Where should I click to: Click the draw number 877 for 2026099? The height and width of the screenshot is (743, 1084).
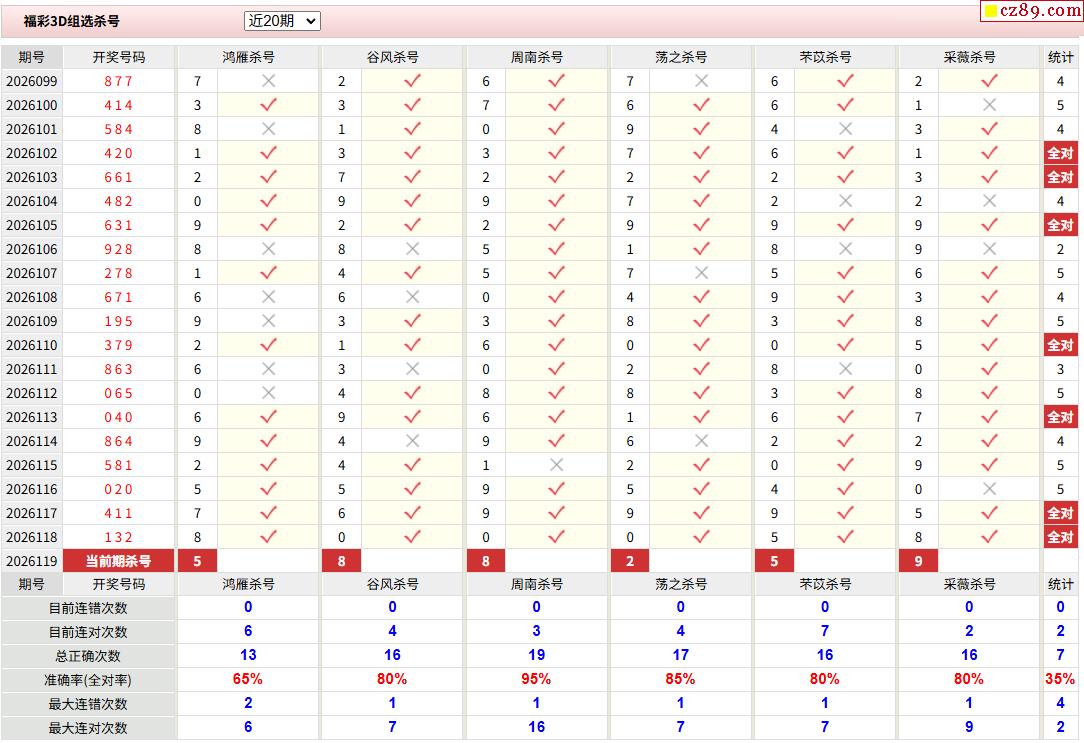click(x=118, y=82)
